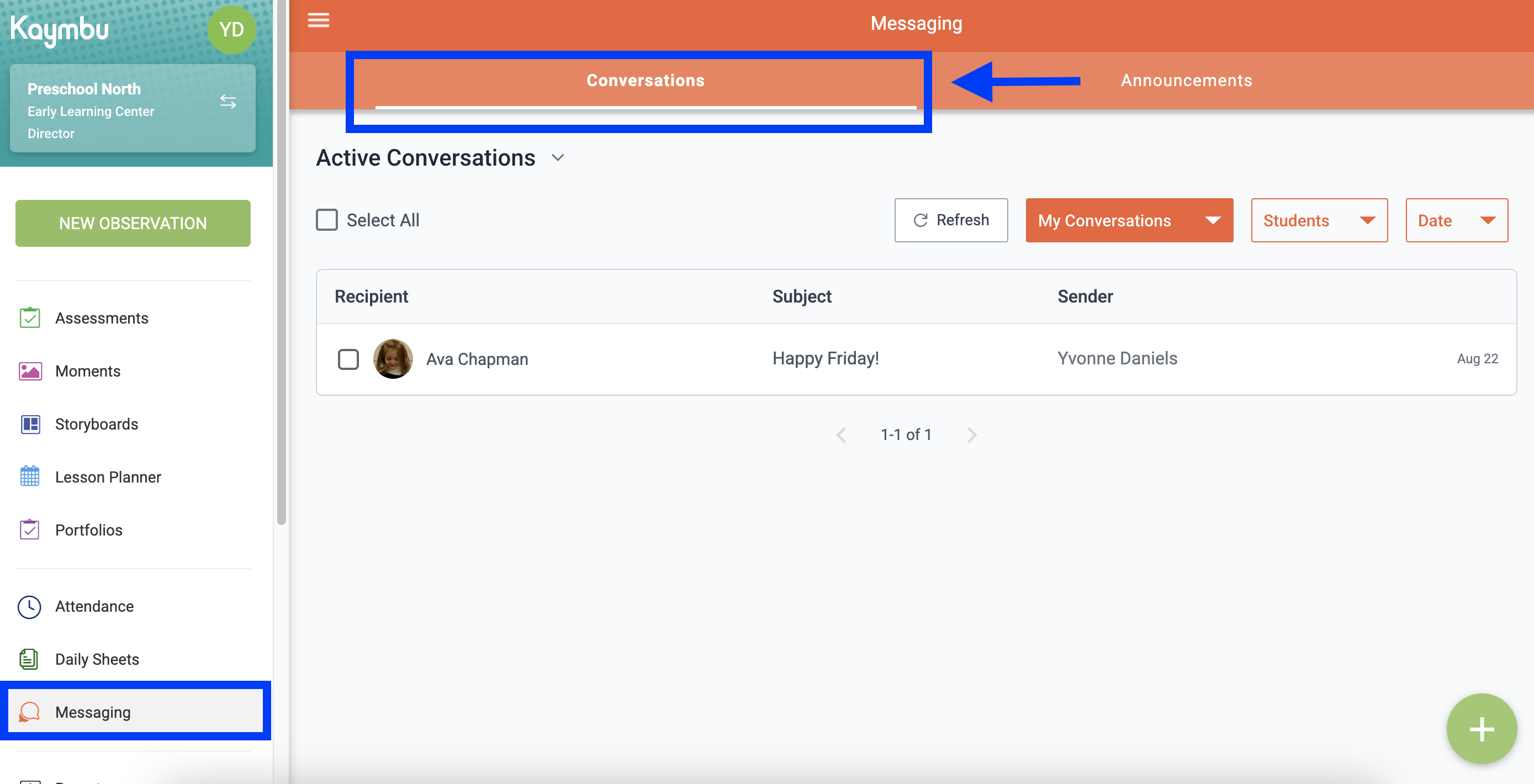This screenshot has height=784, width=1534.
Task: Open the Students filter dropdown
Action: 1319,220
